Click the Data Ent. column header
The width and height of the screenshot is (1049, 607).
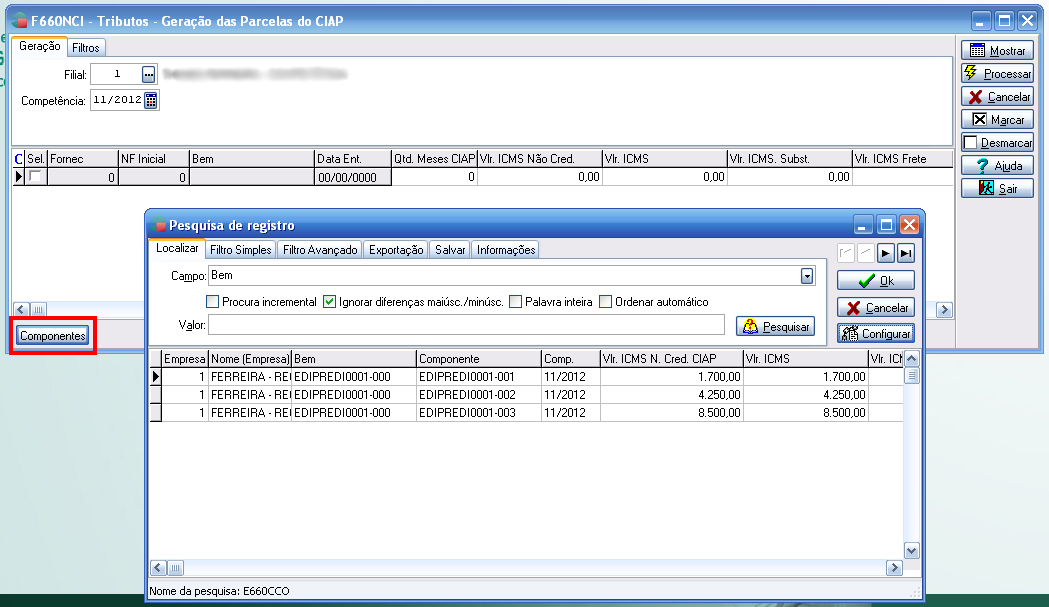[353, 159]
